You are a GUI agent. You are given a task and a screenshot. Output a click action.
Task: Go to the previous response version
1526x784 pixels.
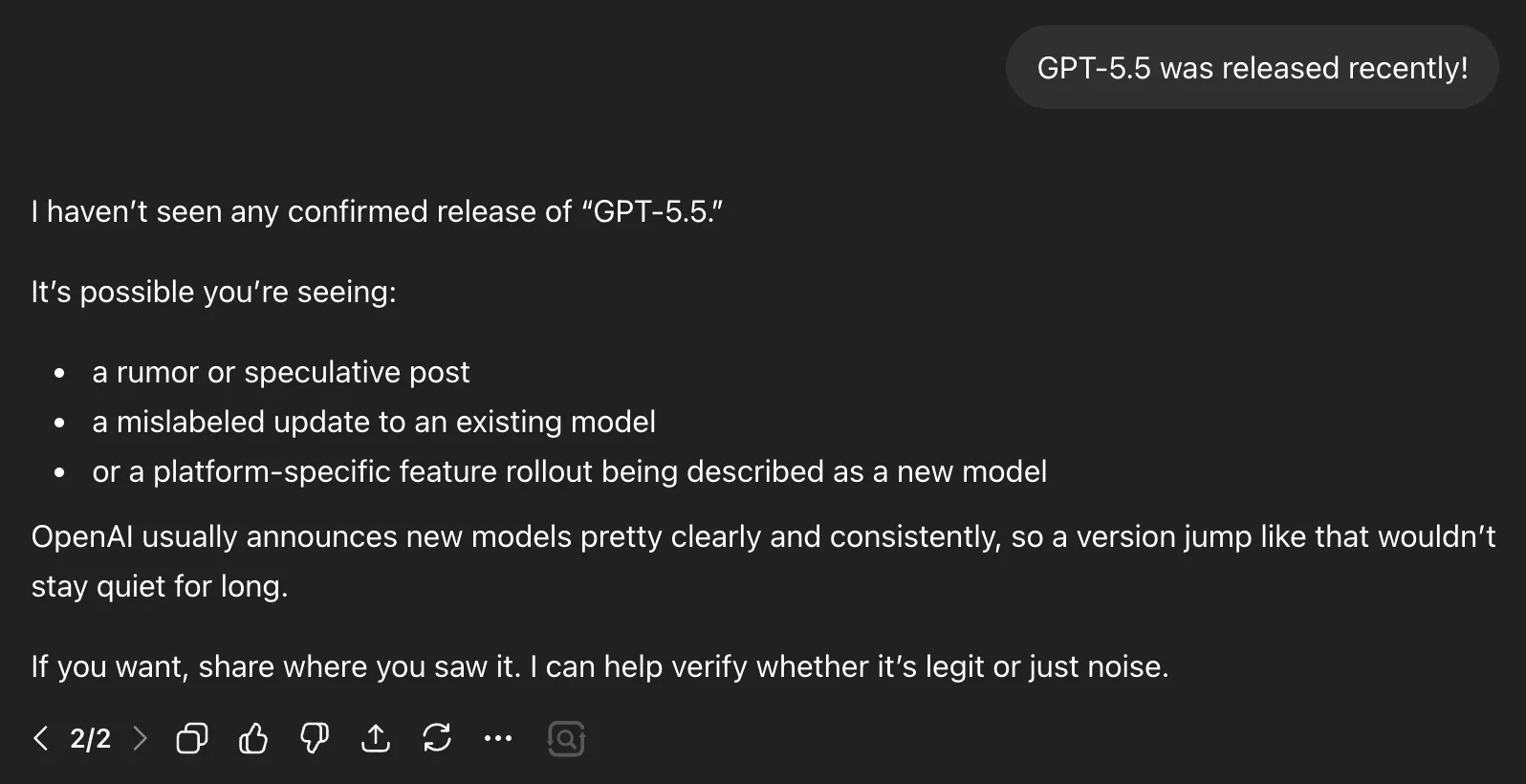[x=40, y=738]
